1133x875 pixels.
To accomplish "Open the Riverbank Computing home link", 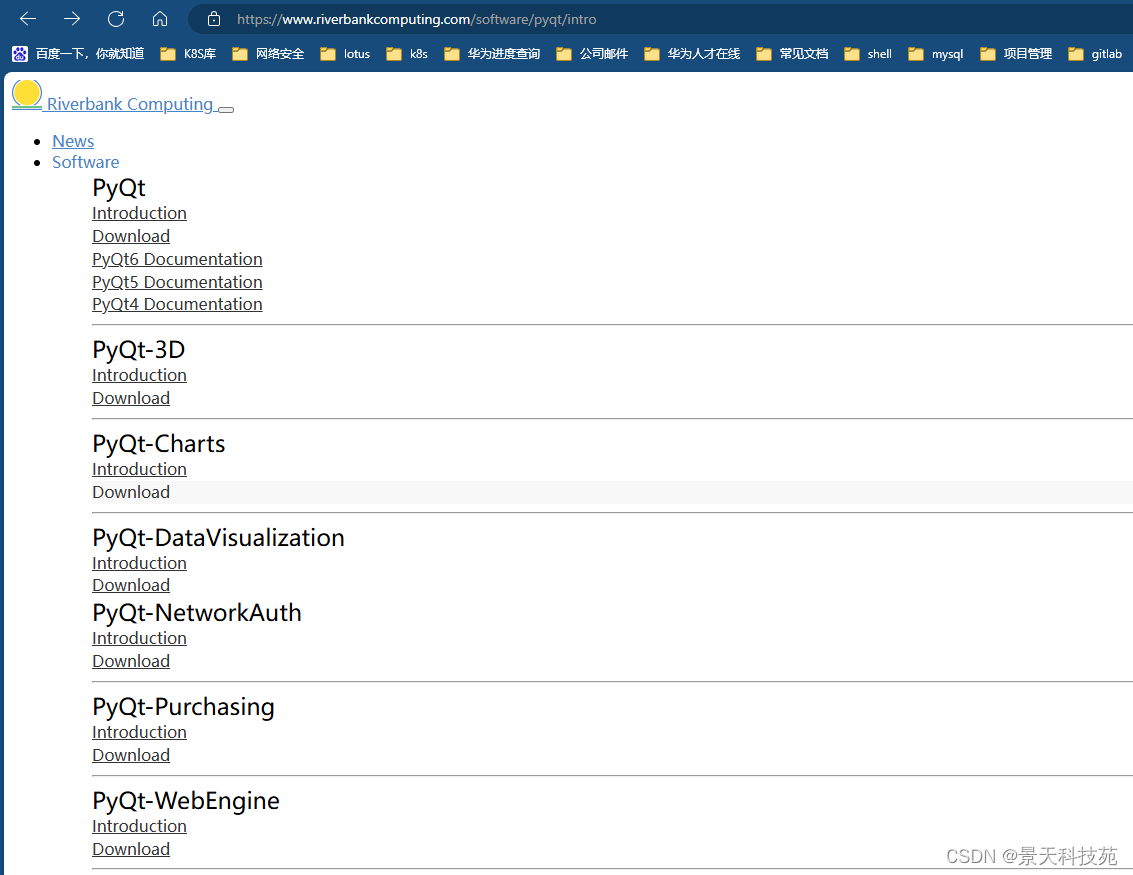I will tap(130, 104).
